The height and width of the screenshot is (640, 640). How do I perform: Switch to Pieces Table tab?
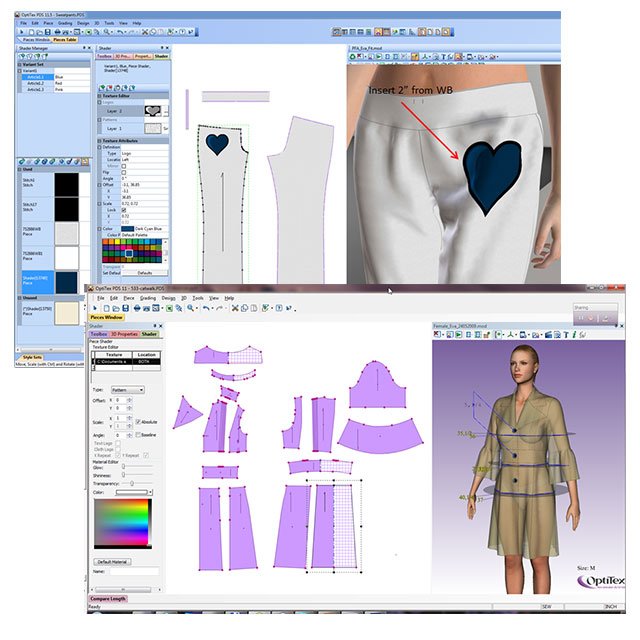[65, 40]
